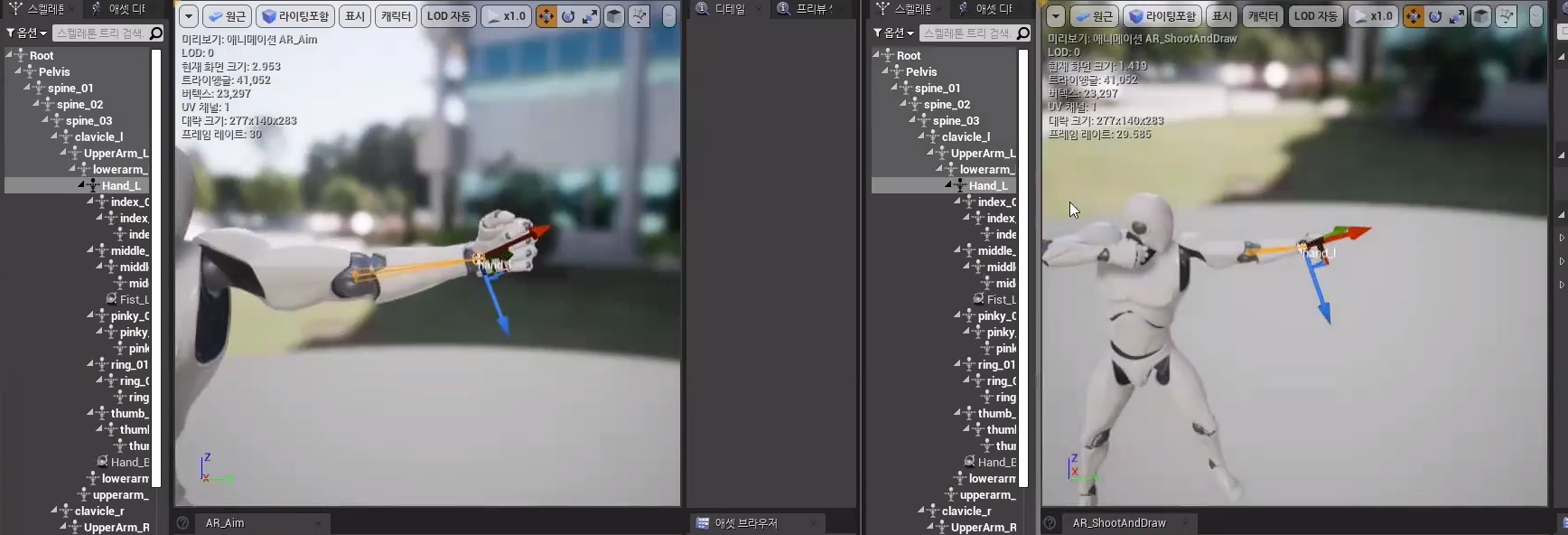Open 표시 show menu in AR_ShootAndDraw viewport
The image size is (1568, 535).
[x=1222, y=16]
